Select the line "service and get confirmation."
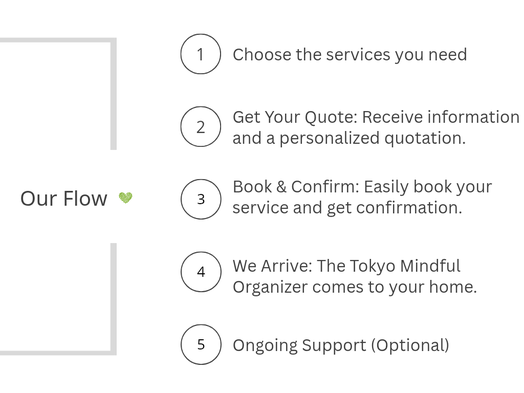Viewport: 524px width, 393px height. point(347,208)
